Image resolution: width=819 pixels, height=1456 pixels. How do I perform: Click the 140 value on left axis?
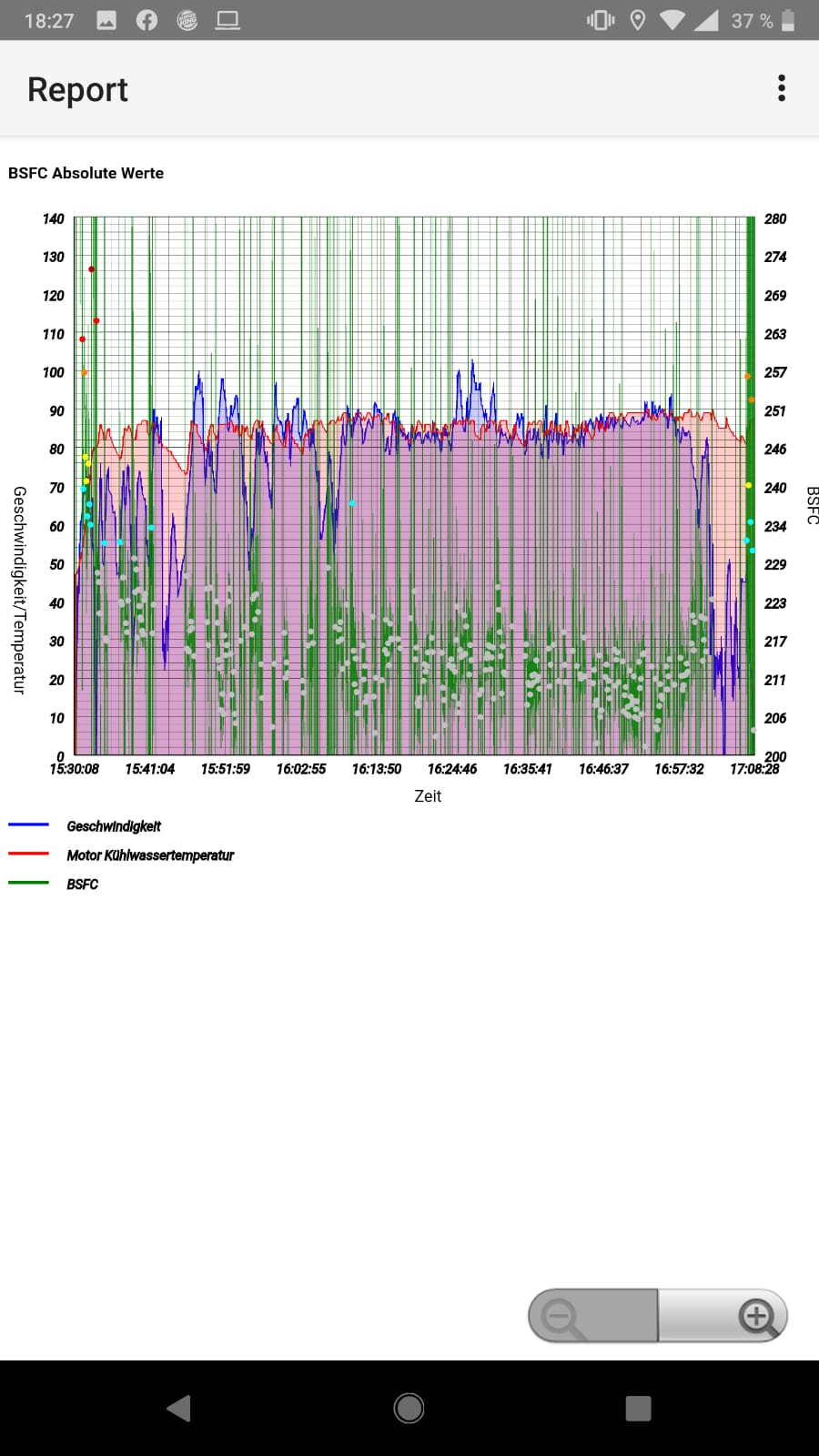53,218
